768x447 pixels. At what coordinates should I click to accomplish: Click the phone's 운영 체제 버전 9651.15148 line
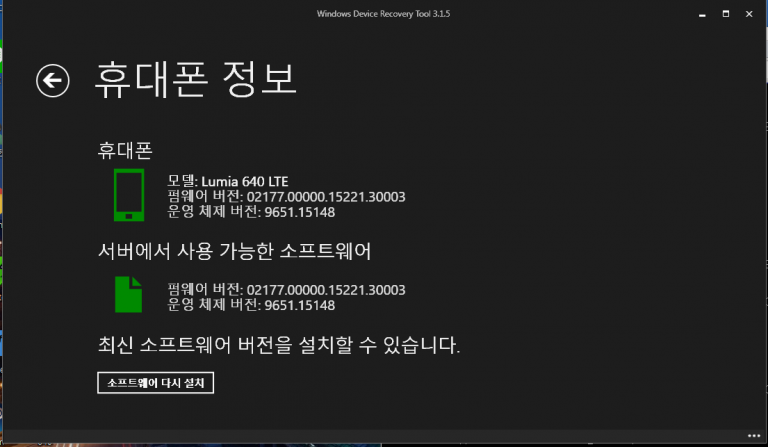251,212
